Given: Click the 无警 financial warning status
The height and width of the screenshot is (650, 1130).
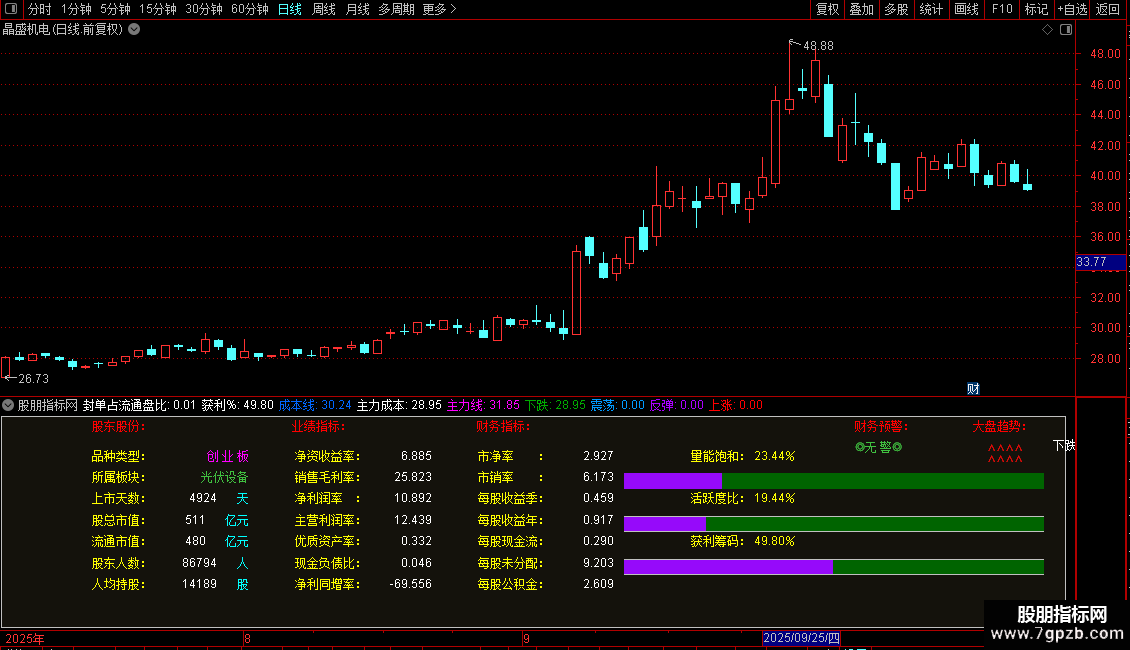Looking at the screenshot, I should [878, 448].
